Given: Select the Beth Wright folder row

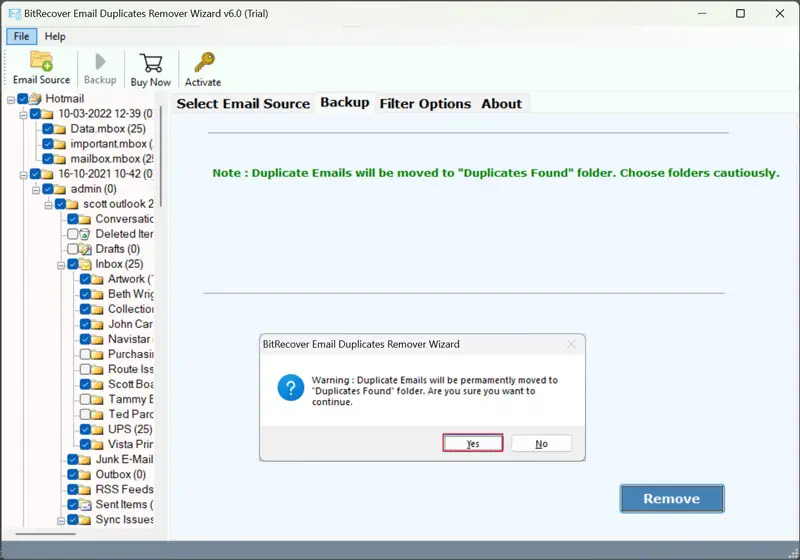Looking at the screenshot, I should [116, 294].
